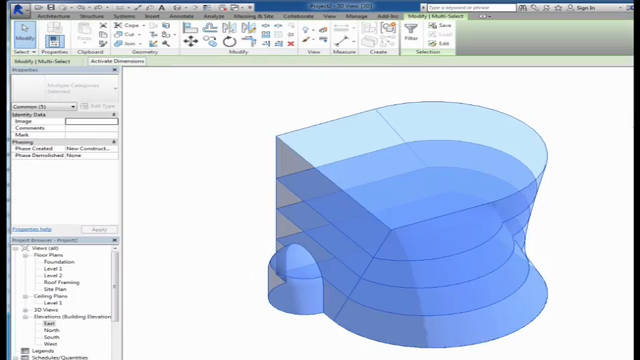Click the Edit Type button
Screen dimensions: 640x360
(x=98, y=106)
